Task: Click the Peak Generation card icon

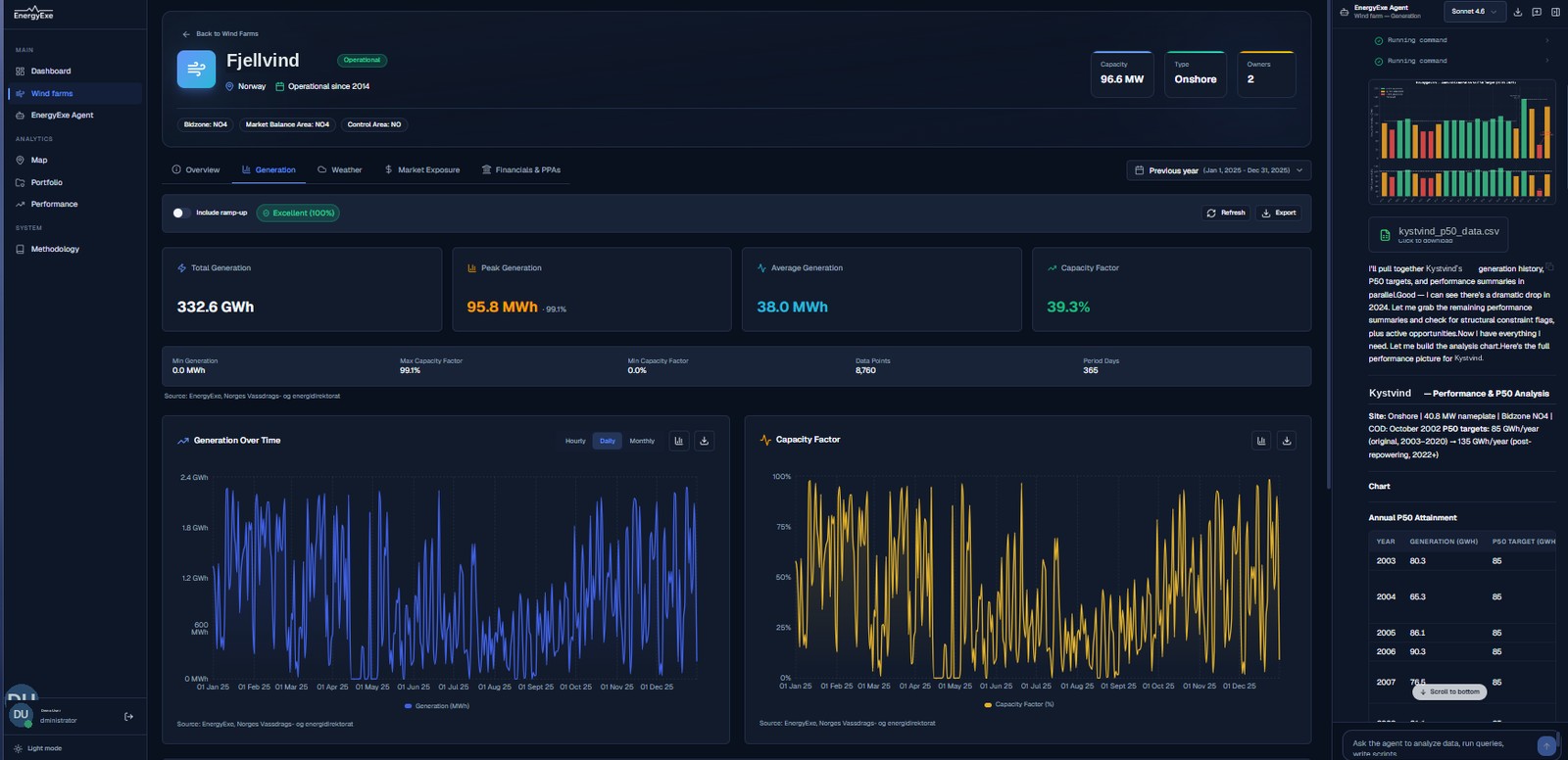Action: (472, 267)
